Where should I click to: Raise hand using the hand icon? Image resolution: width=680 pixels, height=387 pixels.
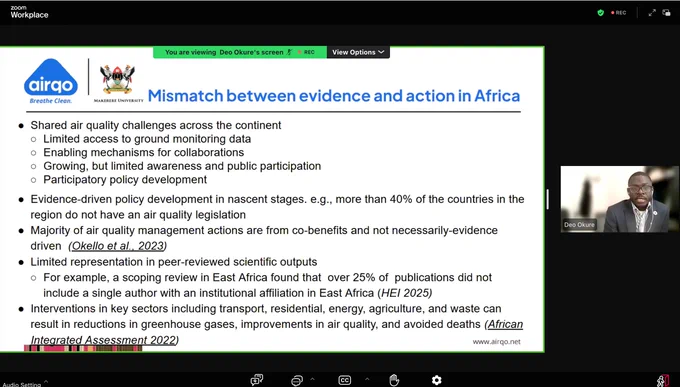[x=394, y=380]
